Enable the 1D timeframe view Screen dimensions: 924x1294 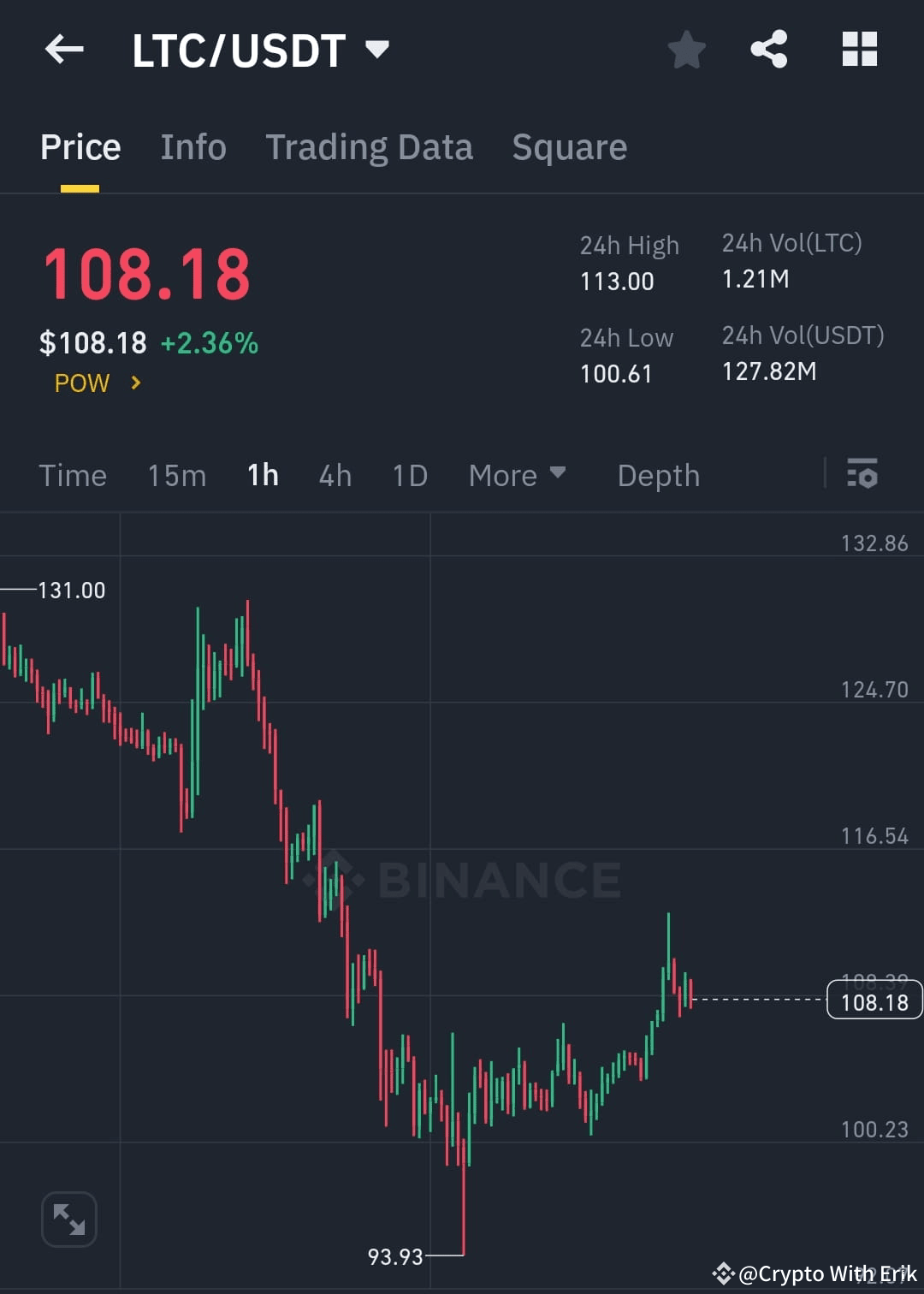click(x=409, y=475)
